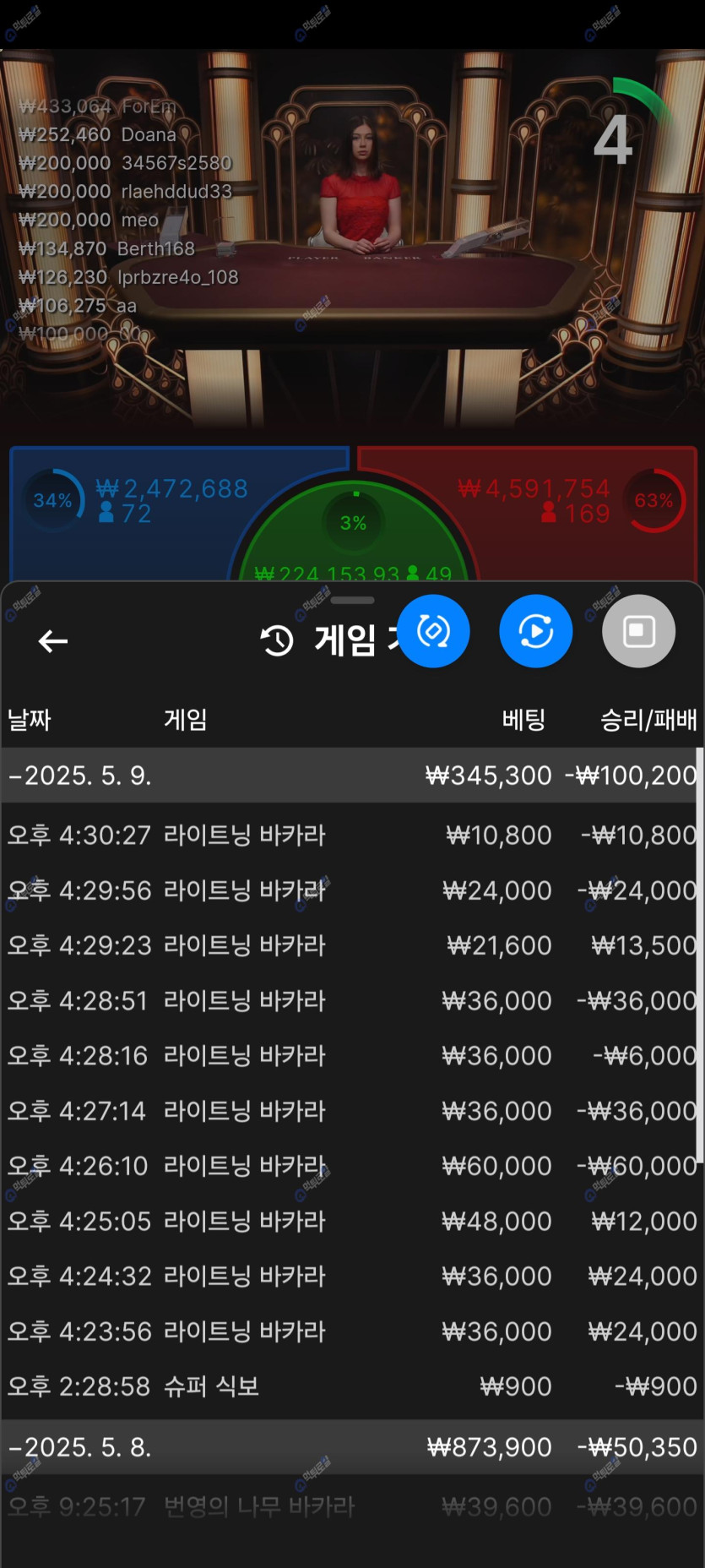Screen dimensions: 705x1568
Task: Click the Banker 63% percentage circle
Action: pos(655,500)
